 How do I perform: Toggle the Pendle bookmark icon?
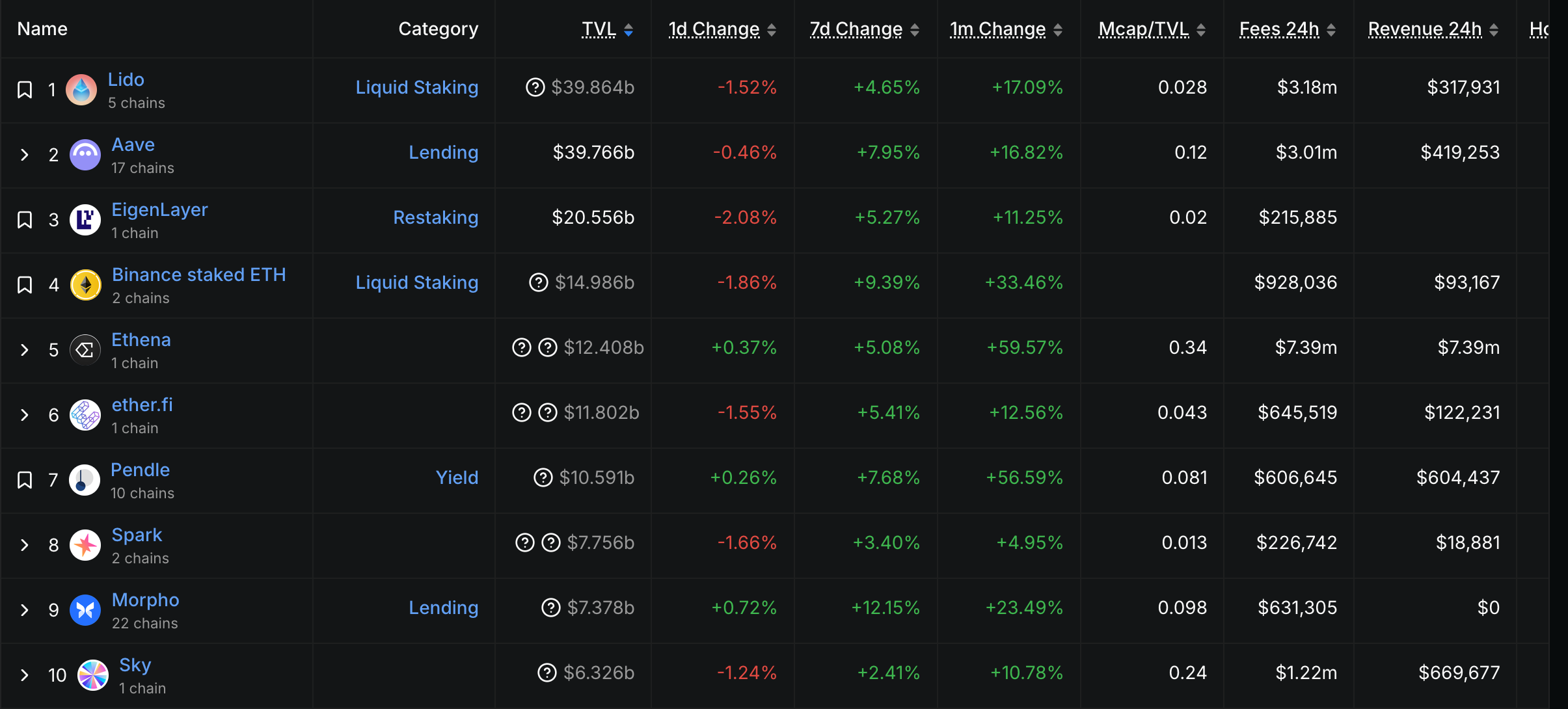25,480
